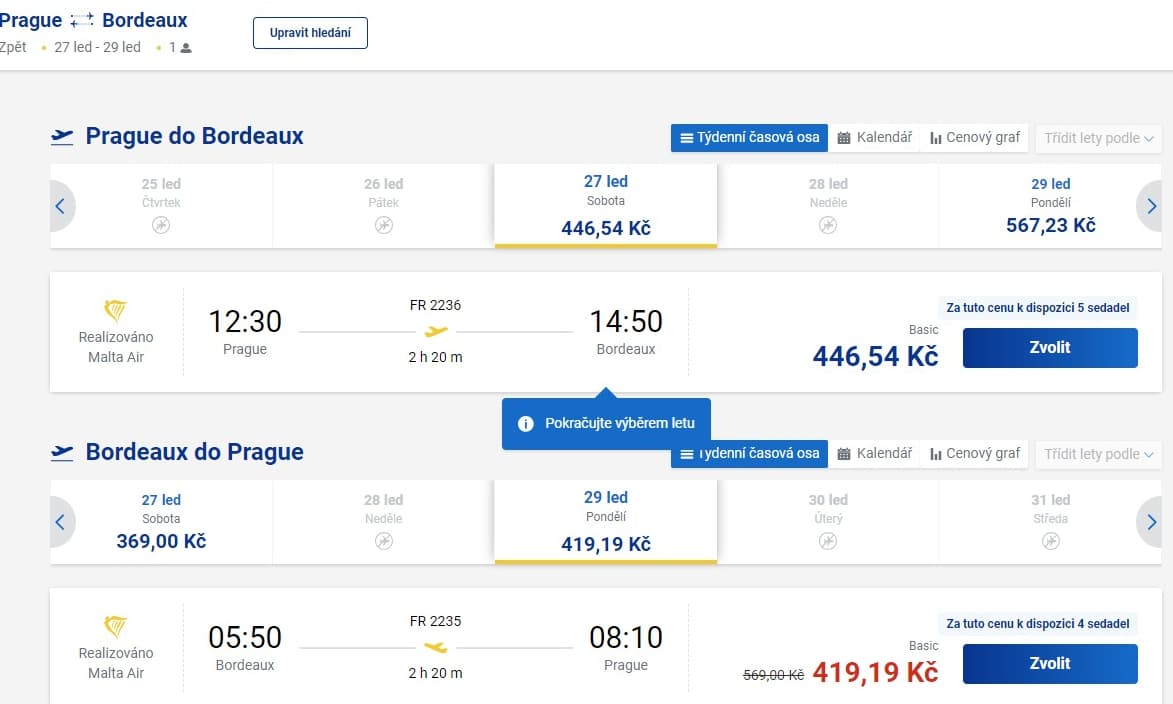Switch outbound view to Cenový graf
The width and height of the screenshot is (1173, 704).
tap(974, 138)
